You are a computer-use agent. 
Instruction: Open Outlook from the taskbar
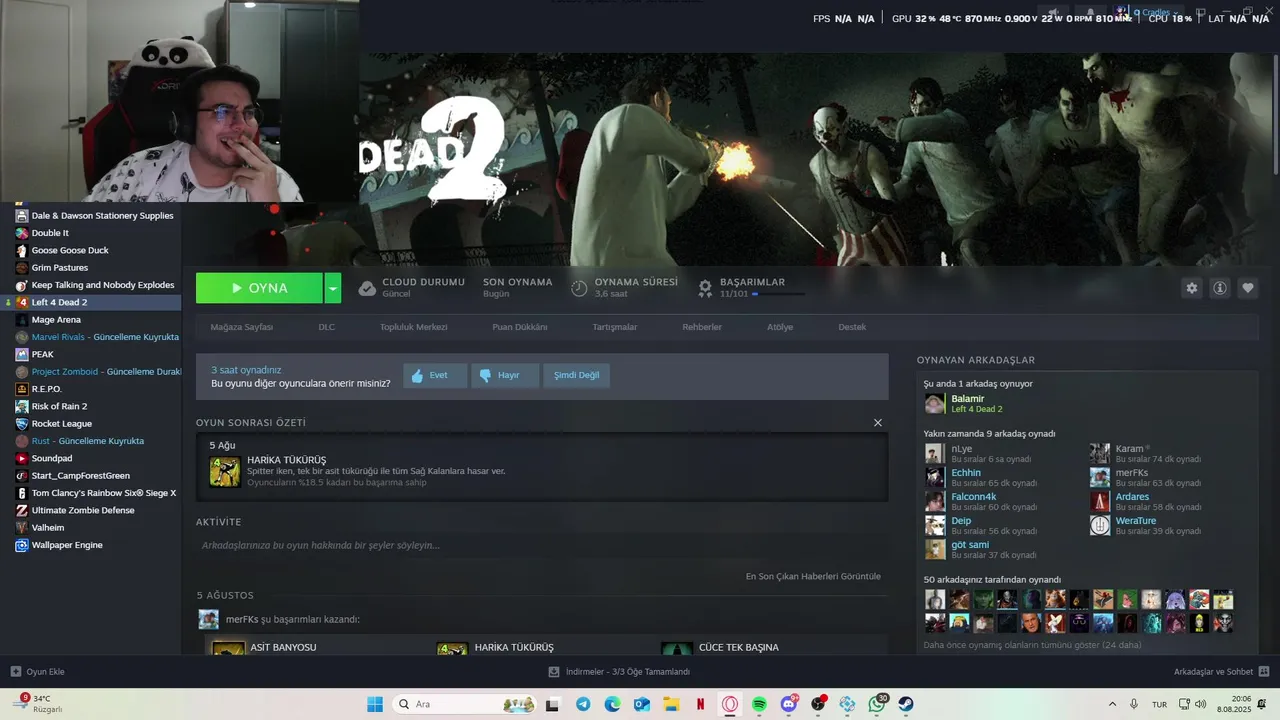[642, 704]
